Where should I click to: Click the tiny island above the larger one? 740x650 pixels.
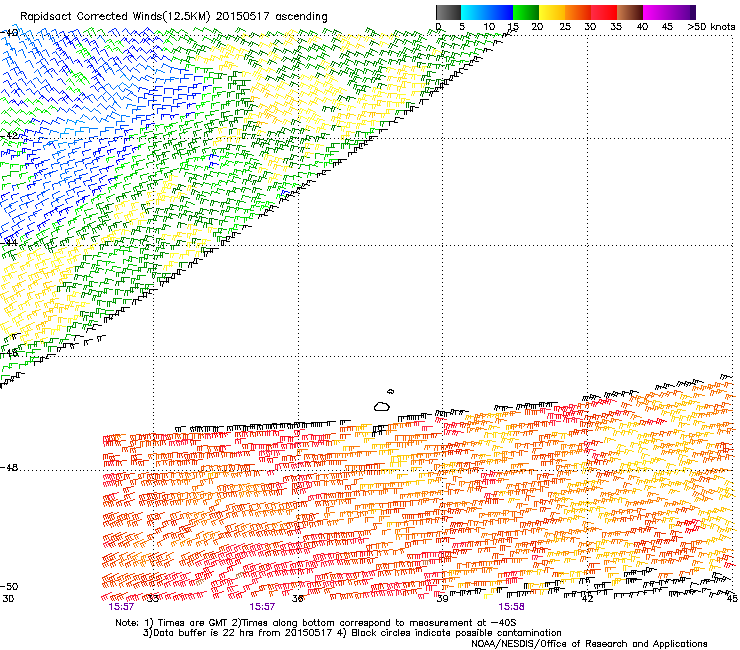pyautogui.click(x=390, y=391)
